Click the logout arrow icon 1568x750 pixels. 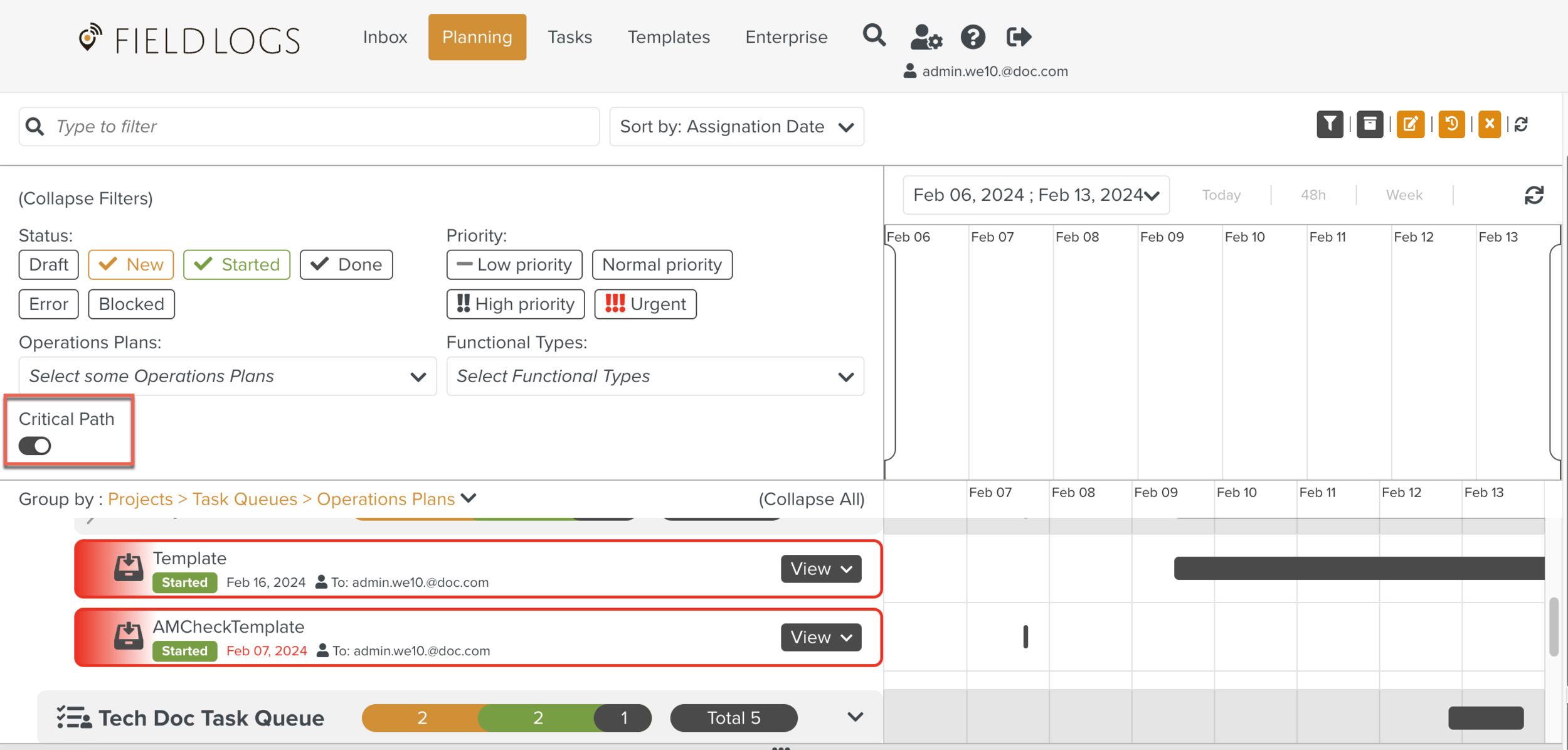tap(1018, 37)
